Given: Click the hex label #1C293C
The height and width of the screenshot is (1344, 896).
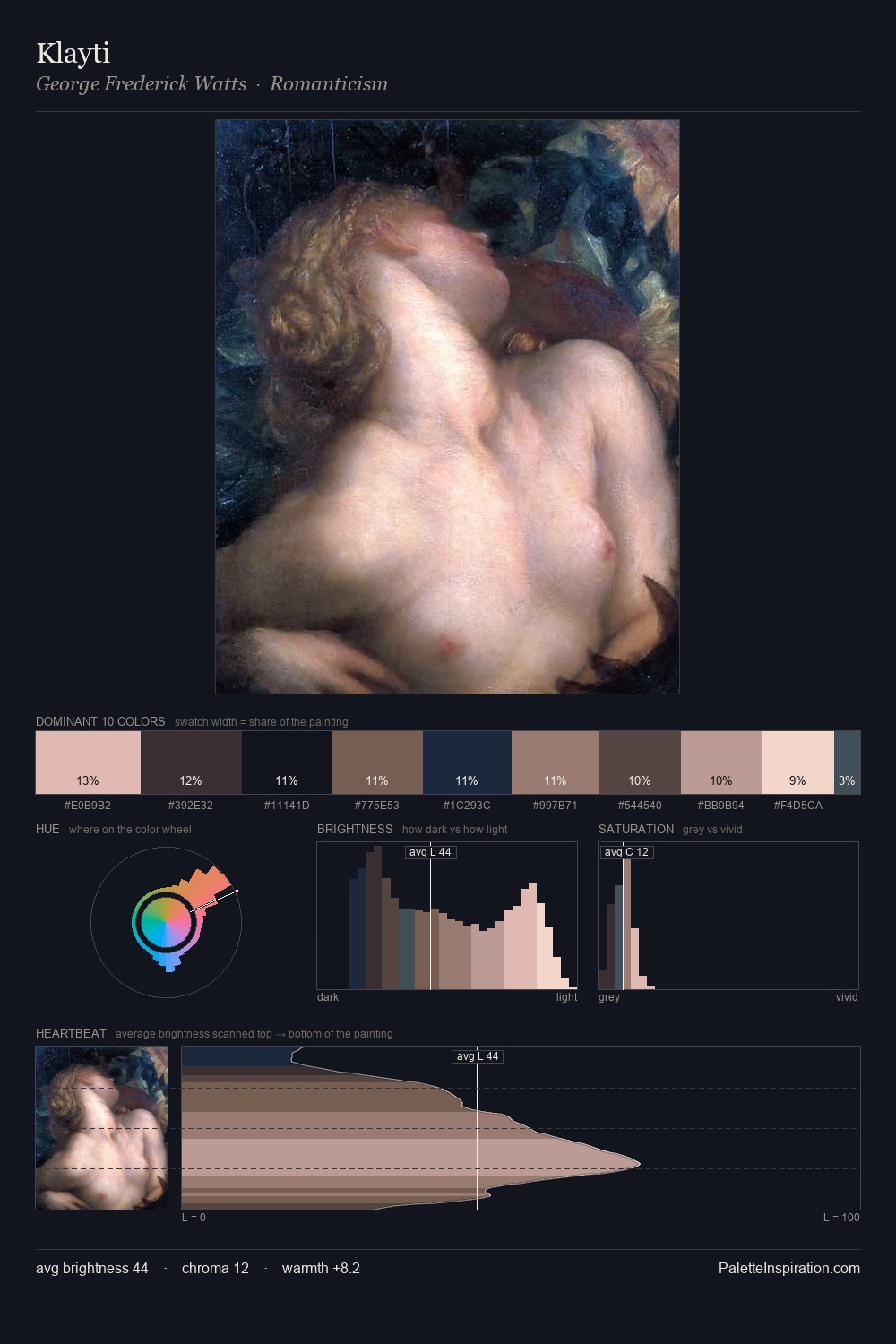Looking at the screenshot, I should 467,806.
